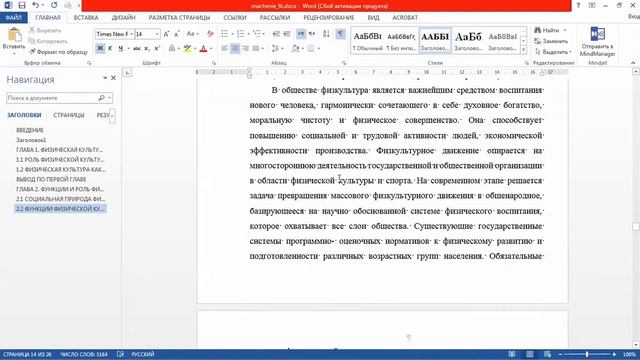Open the РАЗМЕТКА СТРАНИЦЫ tab

point(179,18)
